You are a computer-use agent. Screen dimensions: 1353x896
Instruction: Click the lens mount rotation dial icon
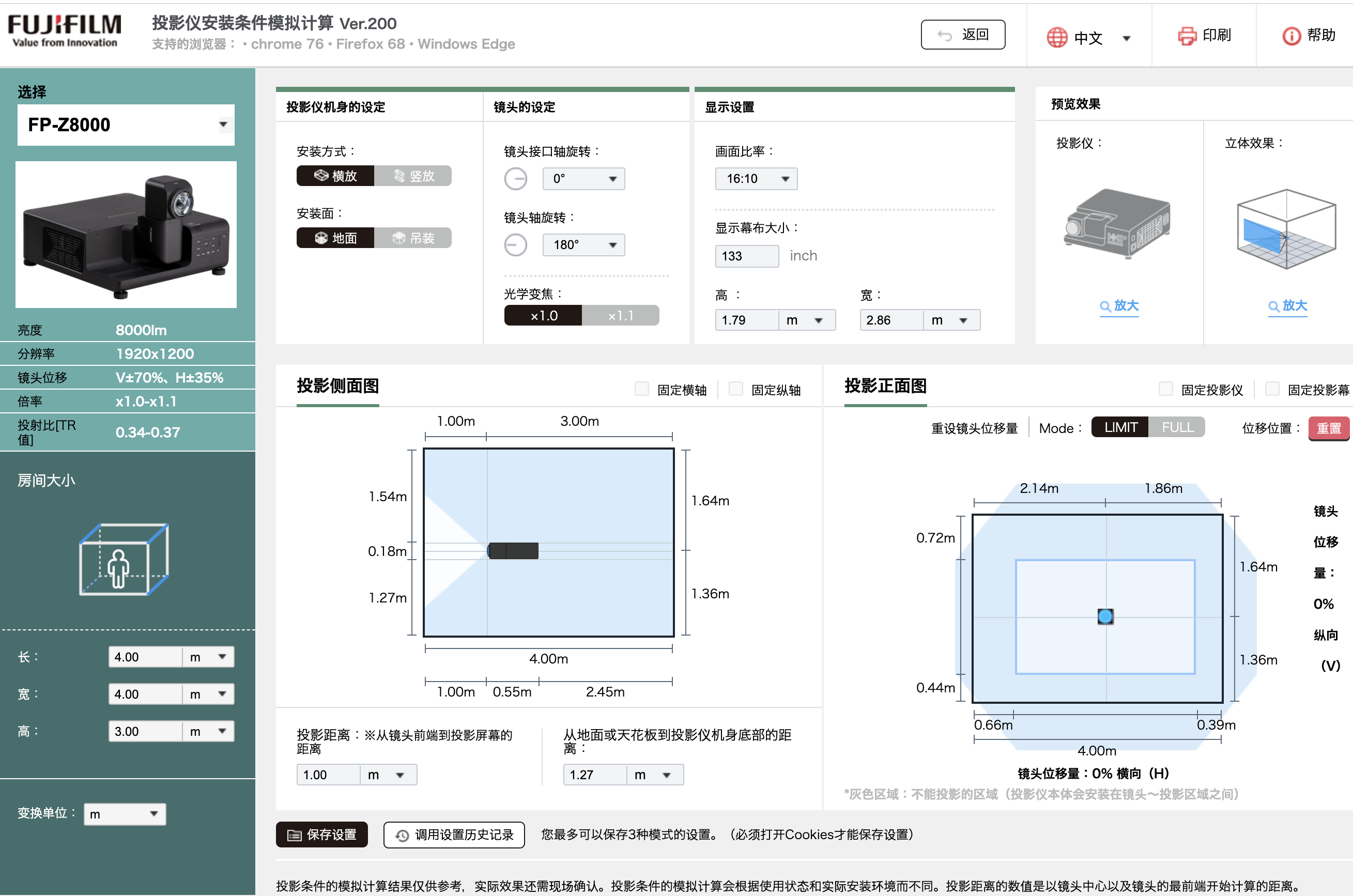click(x=515, y=179)
